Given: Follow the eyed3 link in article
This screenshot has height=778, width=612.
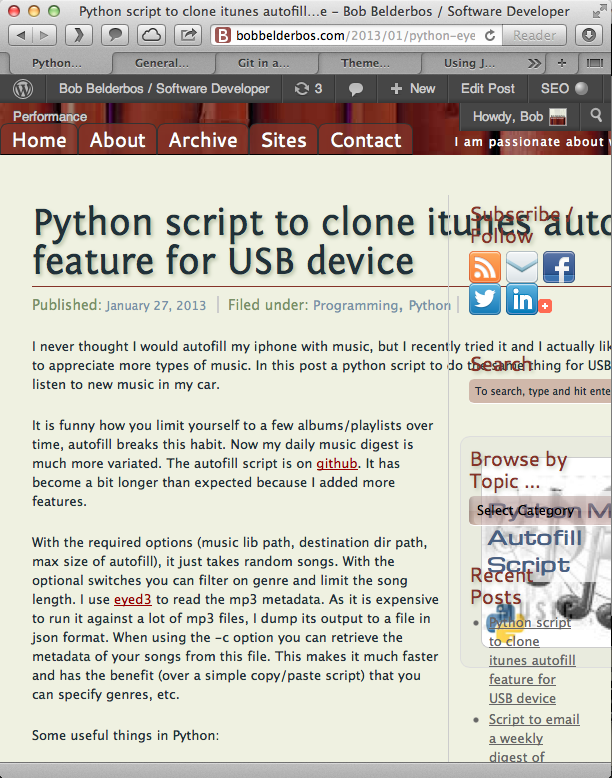Looking at the screenshot, I should point(133,599).
